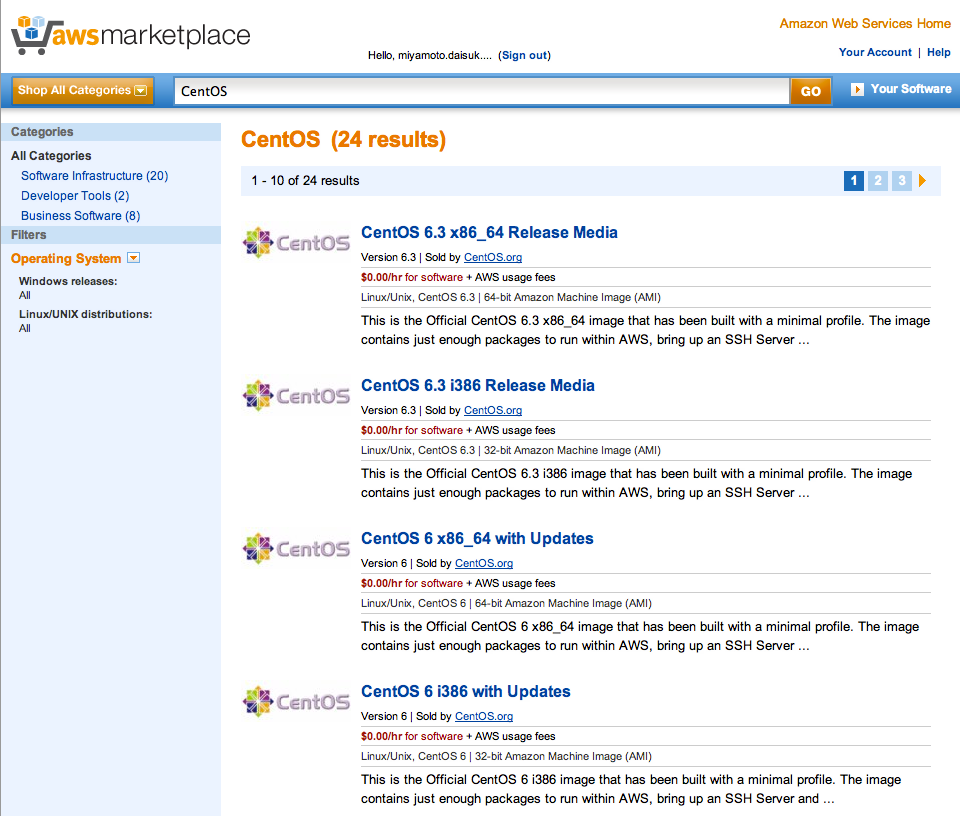Image resolution: width=960 pixels, height=816 pixels.
Task: Click the GO search button
Action: [x=809, y=90]
